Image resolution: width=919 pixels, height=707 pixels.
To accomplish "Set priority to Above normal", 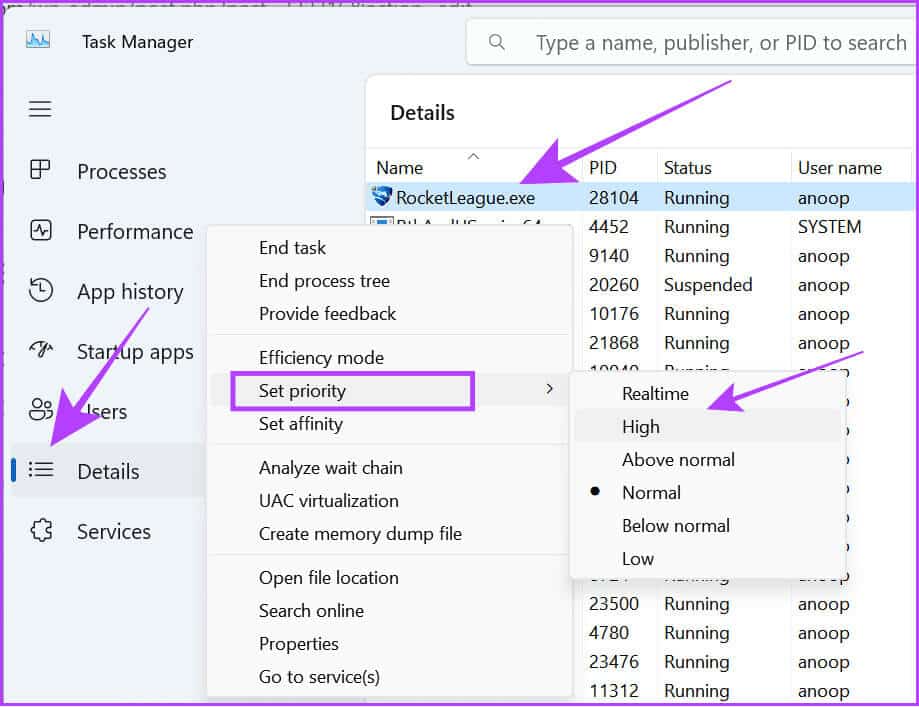I will [678, 460].
